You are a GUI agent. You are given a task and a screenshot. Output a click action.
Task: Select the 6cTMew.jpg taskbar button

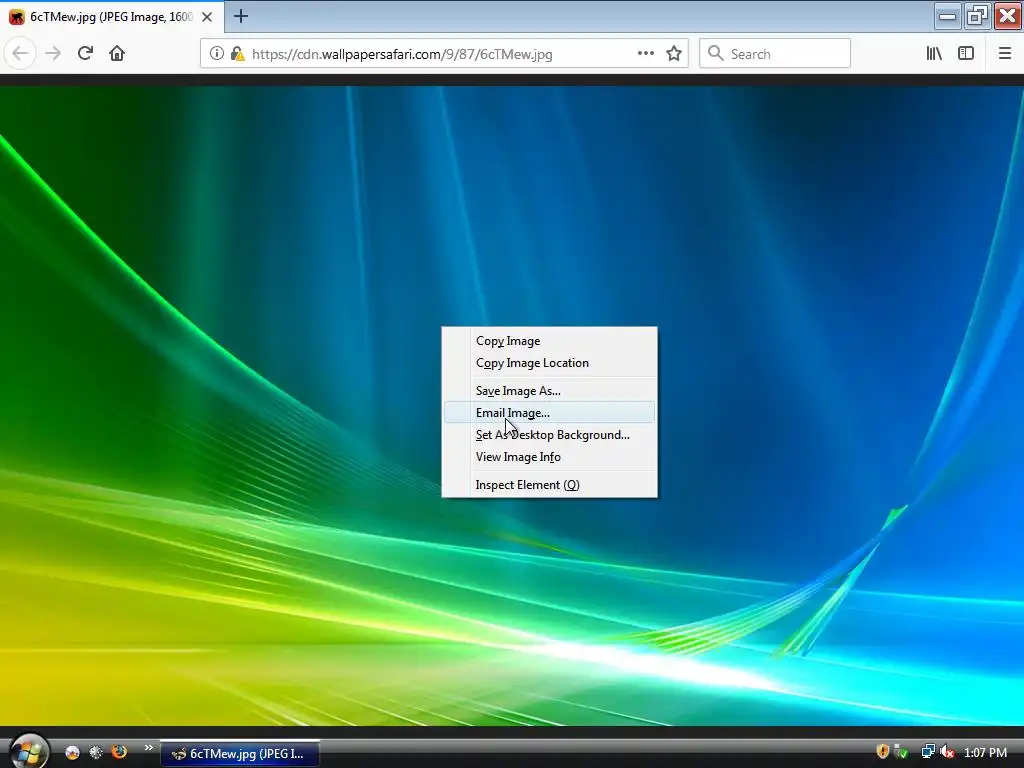[x=240, y=754]
